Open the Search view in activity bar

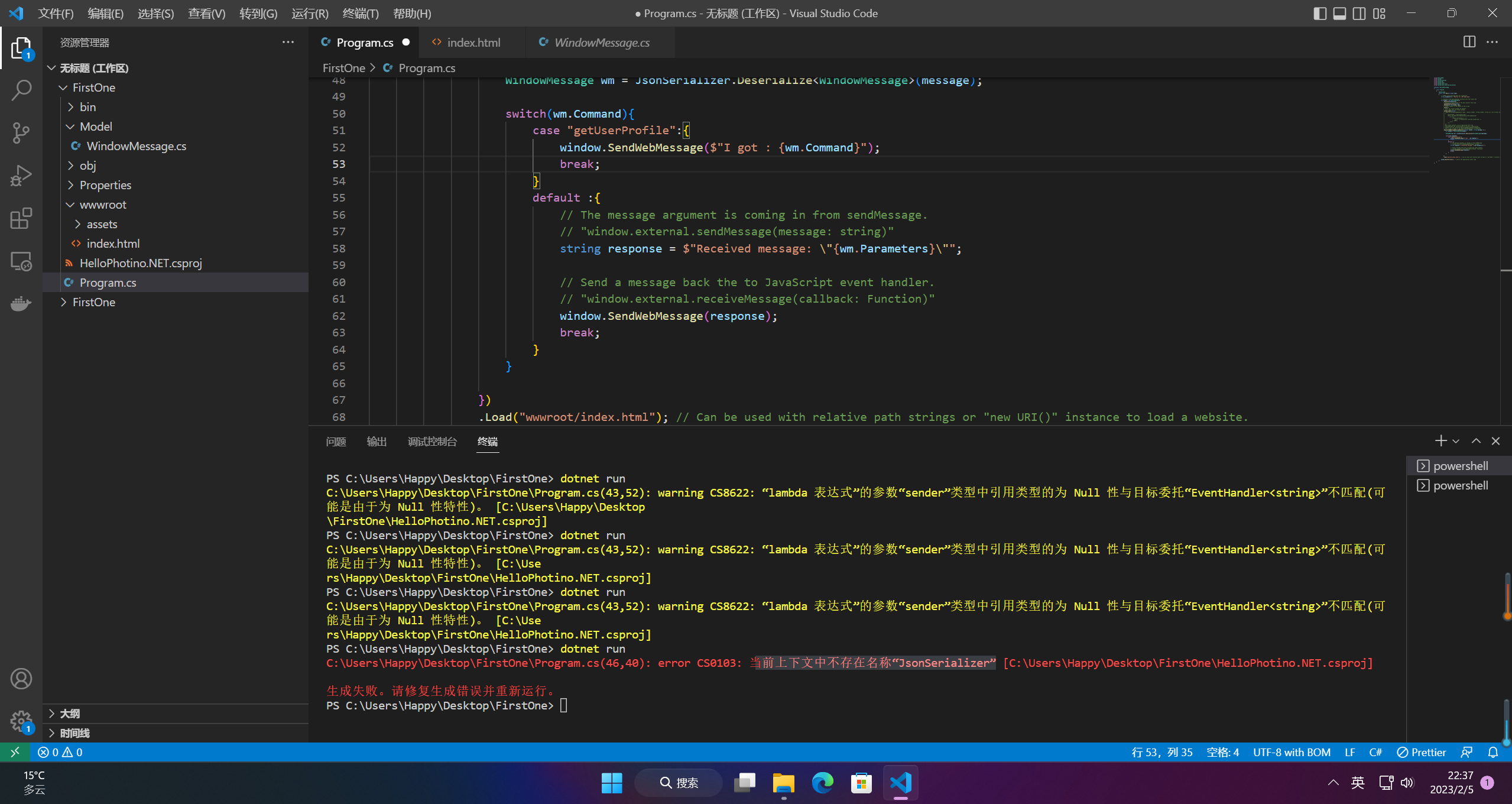[x=21, y=90]
